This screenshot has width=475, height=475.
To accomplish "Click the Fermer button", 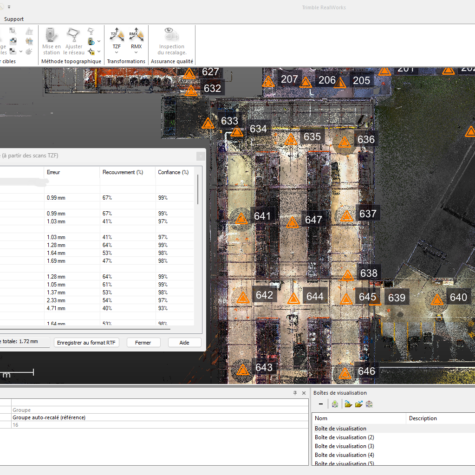I will (143, 343).
